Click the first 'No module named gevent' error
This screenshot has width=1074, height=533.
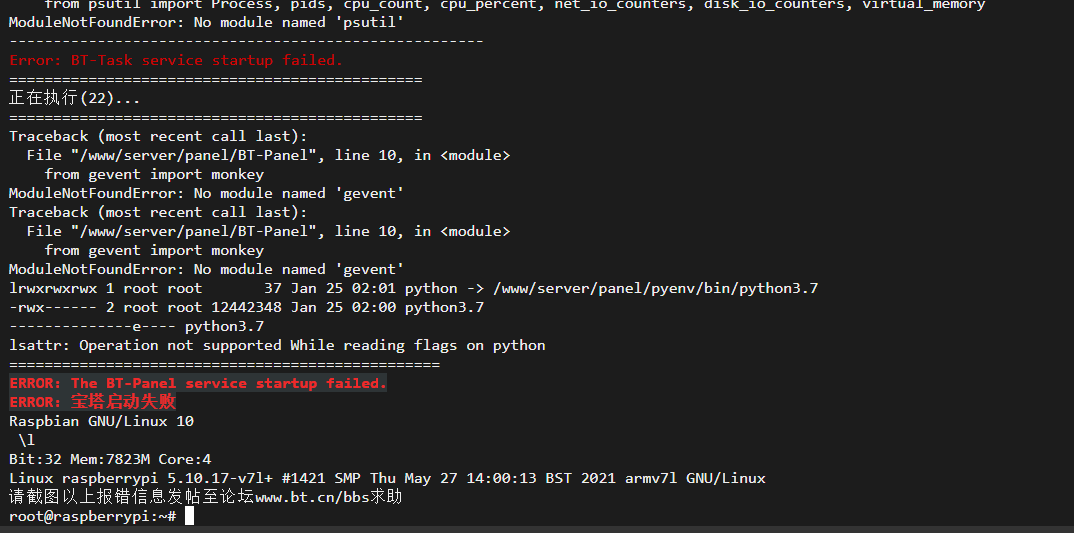point(206,193)
